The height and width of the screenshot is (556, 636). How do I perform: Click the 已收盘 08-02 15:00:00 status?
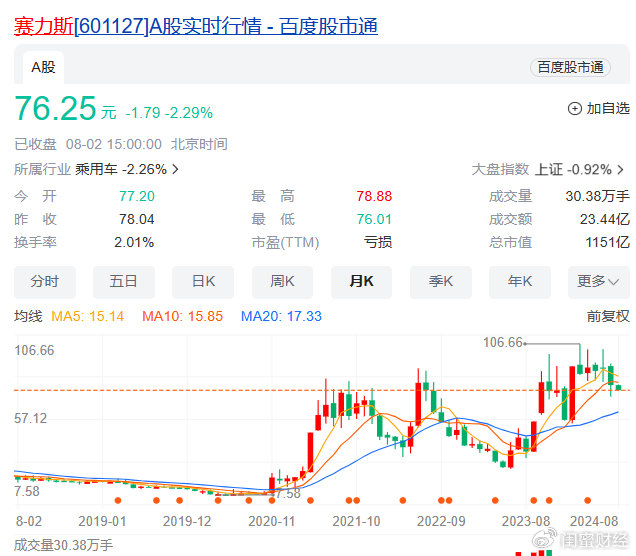121,144
